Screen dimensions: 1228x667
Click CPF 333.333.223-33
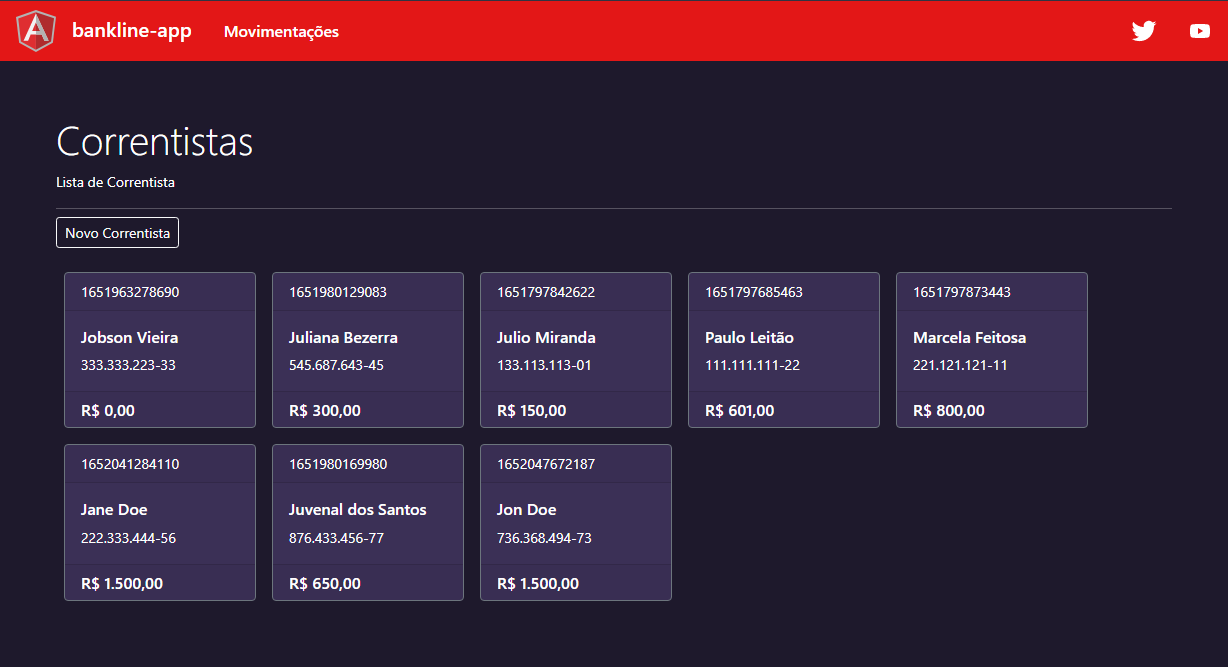tap(128, 365)
